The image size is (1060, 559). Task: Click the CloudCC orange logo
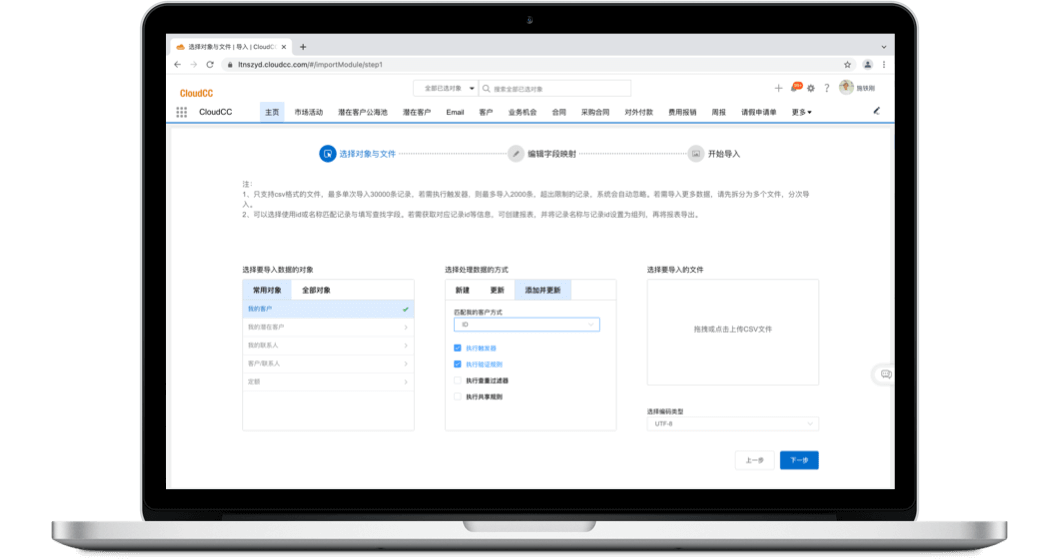(x=196, y=93)
